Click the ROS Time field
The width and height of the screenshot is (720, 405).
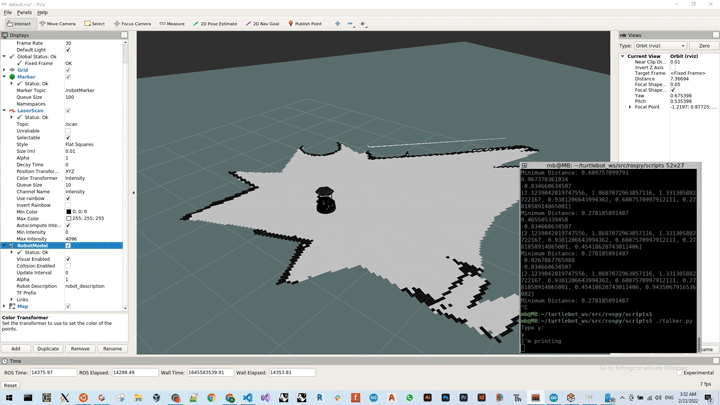tap(52, 373)
